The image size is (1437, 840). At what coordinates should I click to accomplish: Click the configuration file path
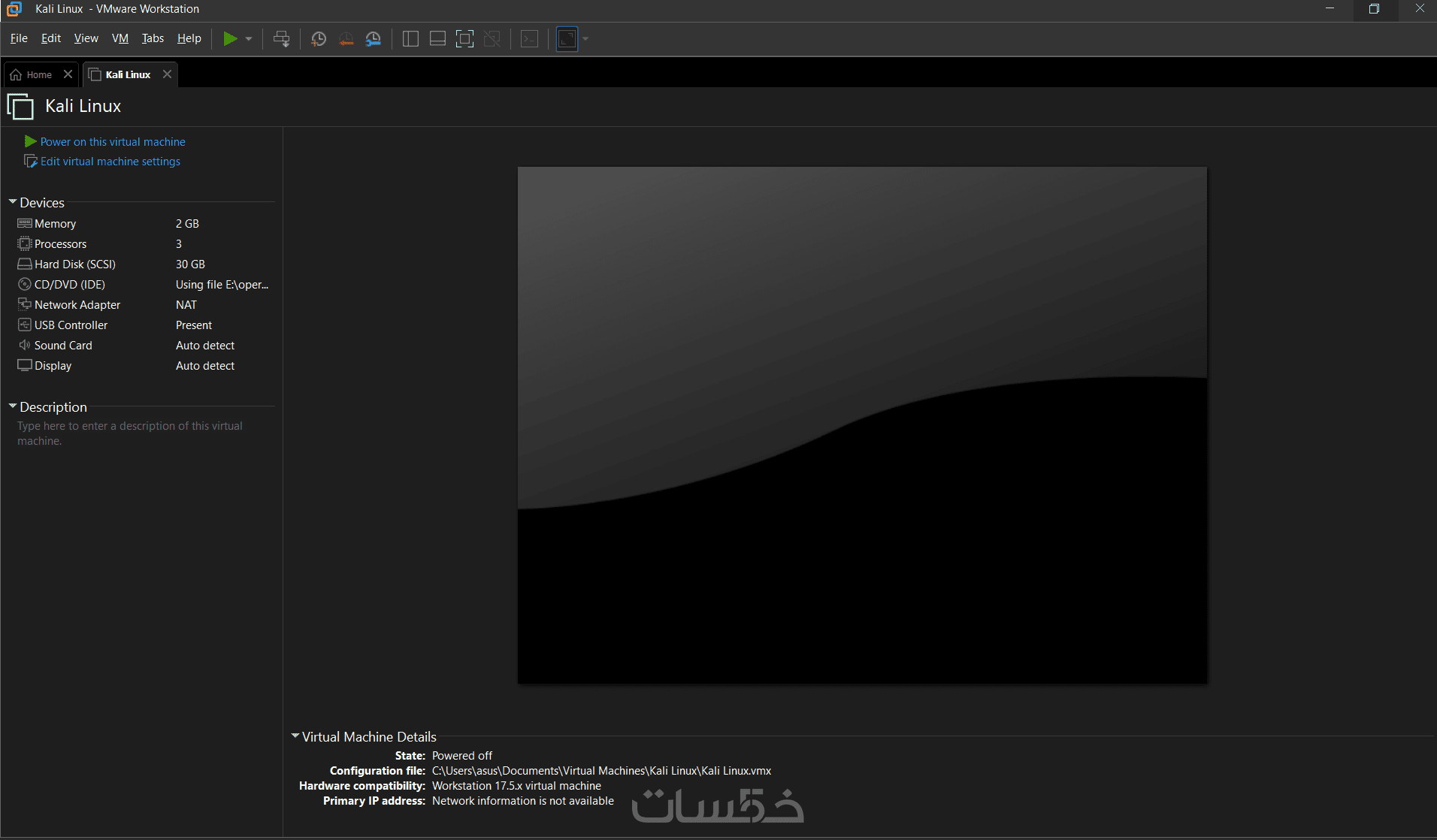point(601,771)
